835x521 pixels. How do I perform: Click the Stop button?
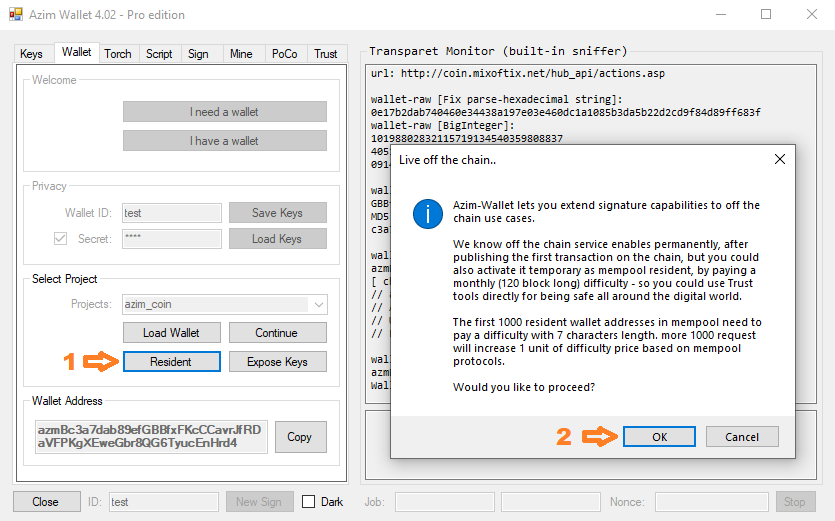click(x=796, y=501)
